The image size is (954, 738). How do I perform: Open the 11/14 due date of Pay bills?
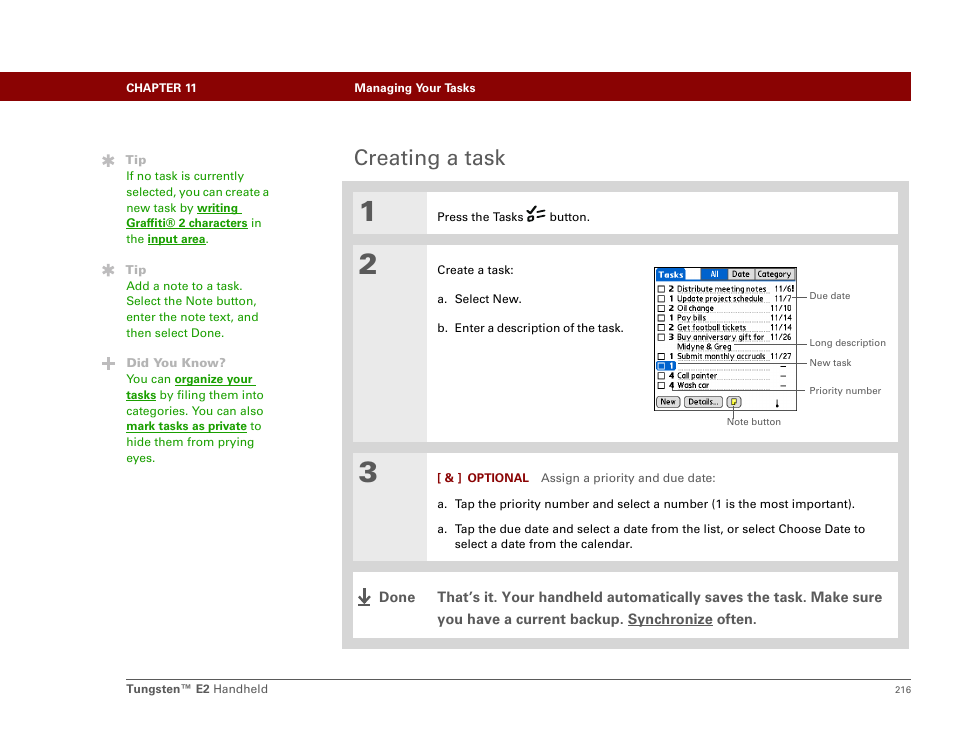781,318
